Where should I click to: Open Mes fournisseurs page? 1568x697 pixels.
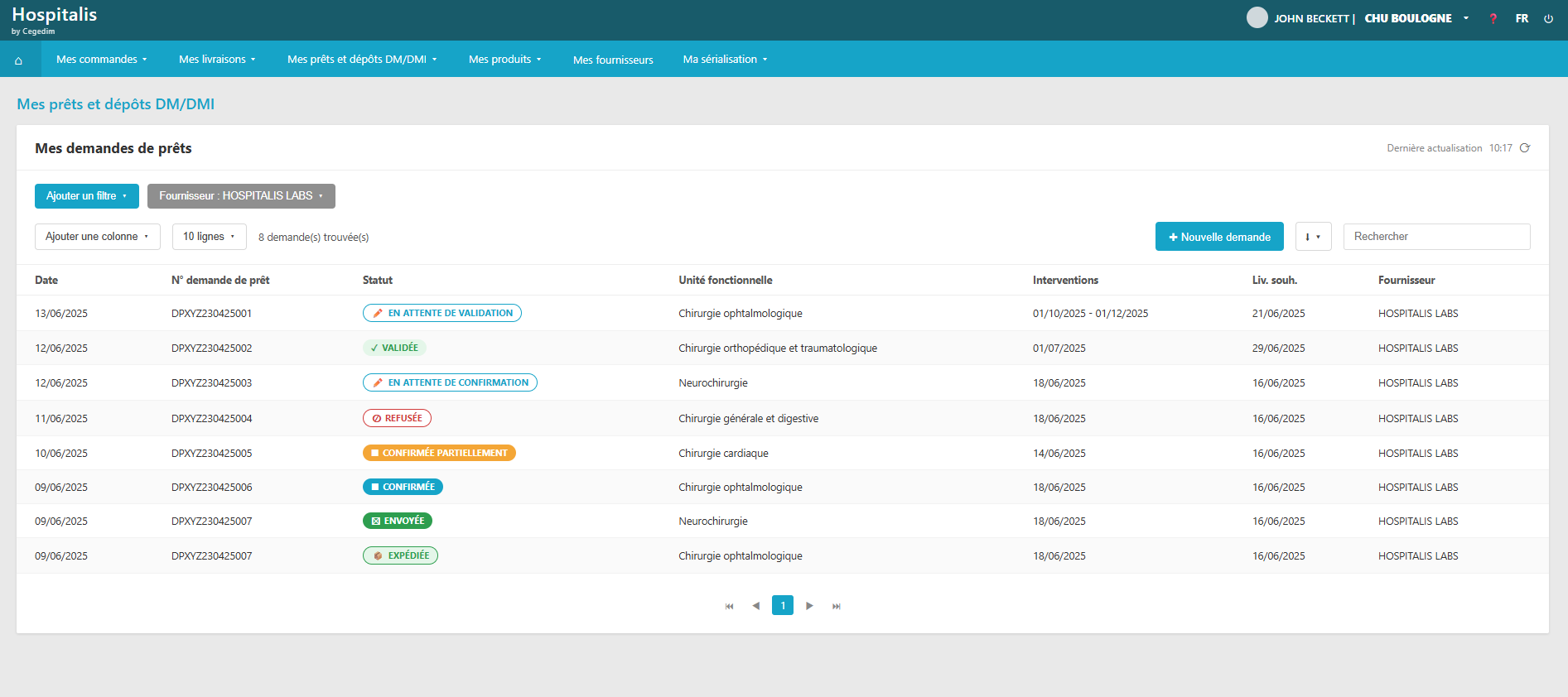click(x=613, y=60)
